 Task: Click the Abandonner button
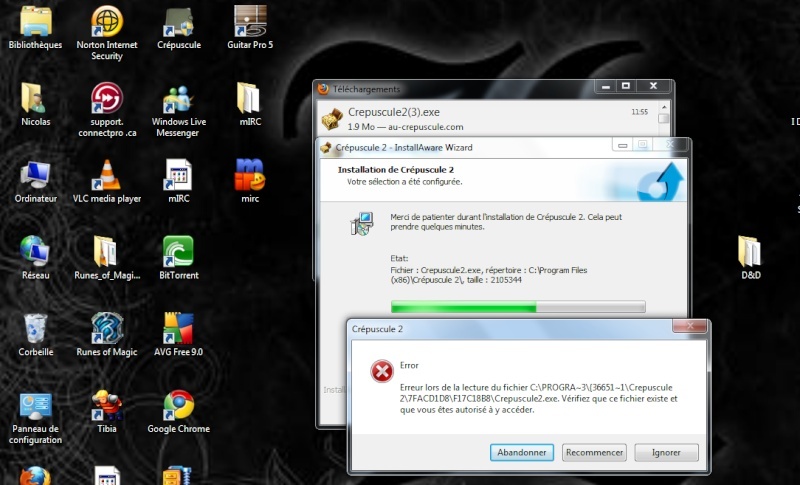(x=522, y=452)
